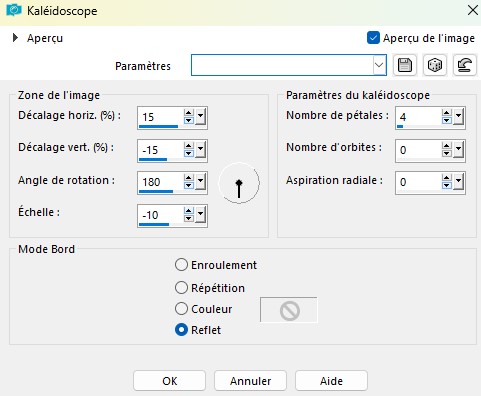
Task: Click the disabled Couleur color swatch
Action: point(289,310)
